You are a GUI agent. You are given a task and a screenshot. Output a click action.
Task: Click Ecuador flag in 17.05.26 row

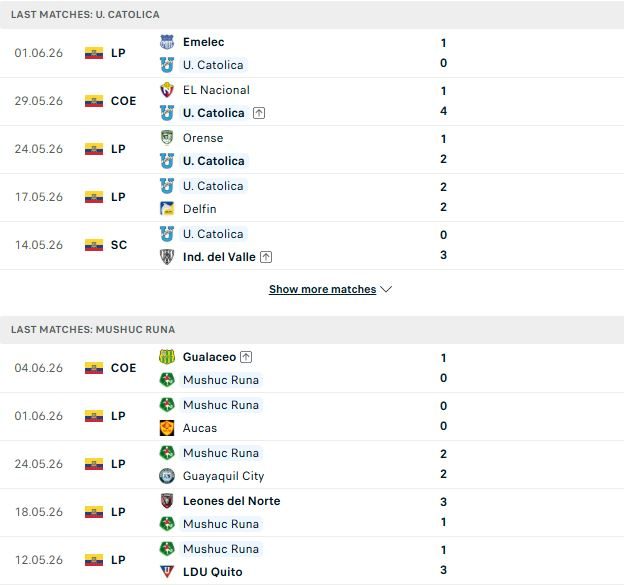pos(94,197)
